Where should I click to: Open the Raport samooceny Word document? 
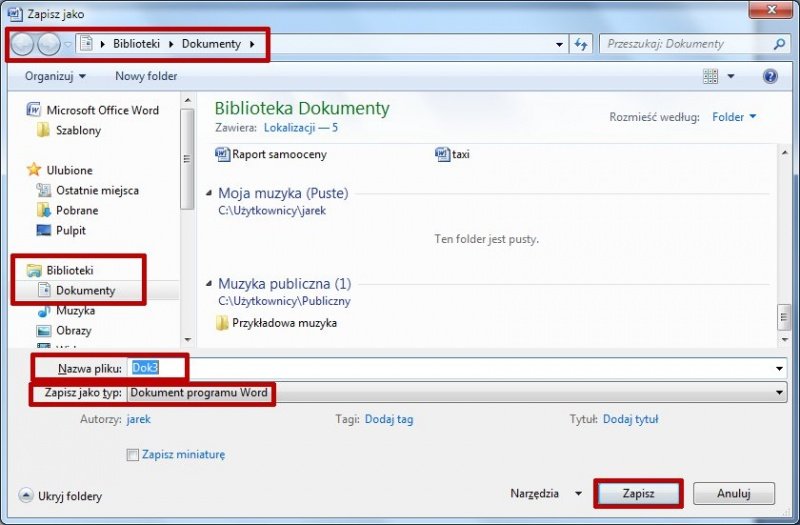pyautogui.click(x=278, y=155)
